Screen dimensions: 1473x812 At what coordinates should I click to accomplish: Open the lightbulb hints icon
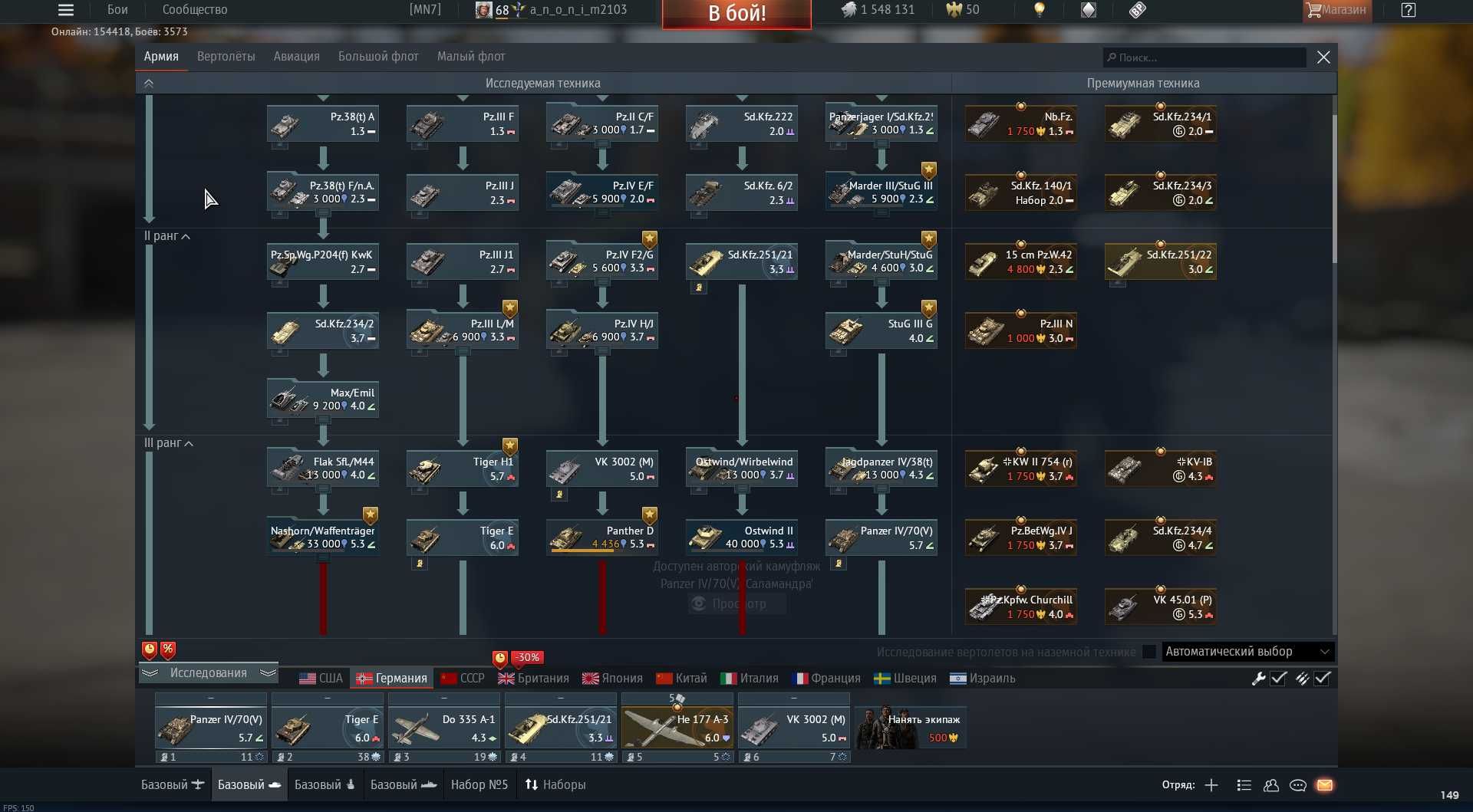click(1040, 10)
